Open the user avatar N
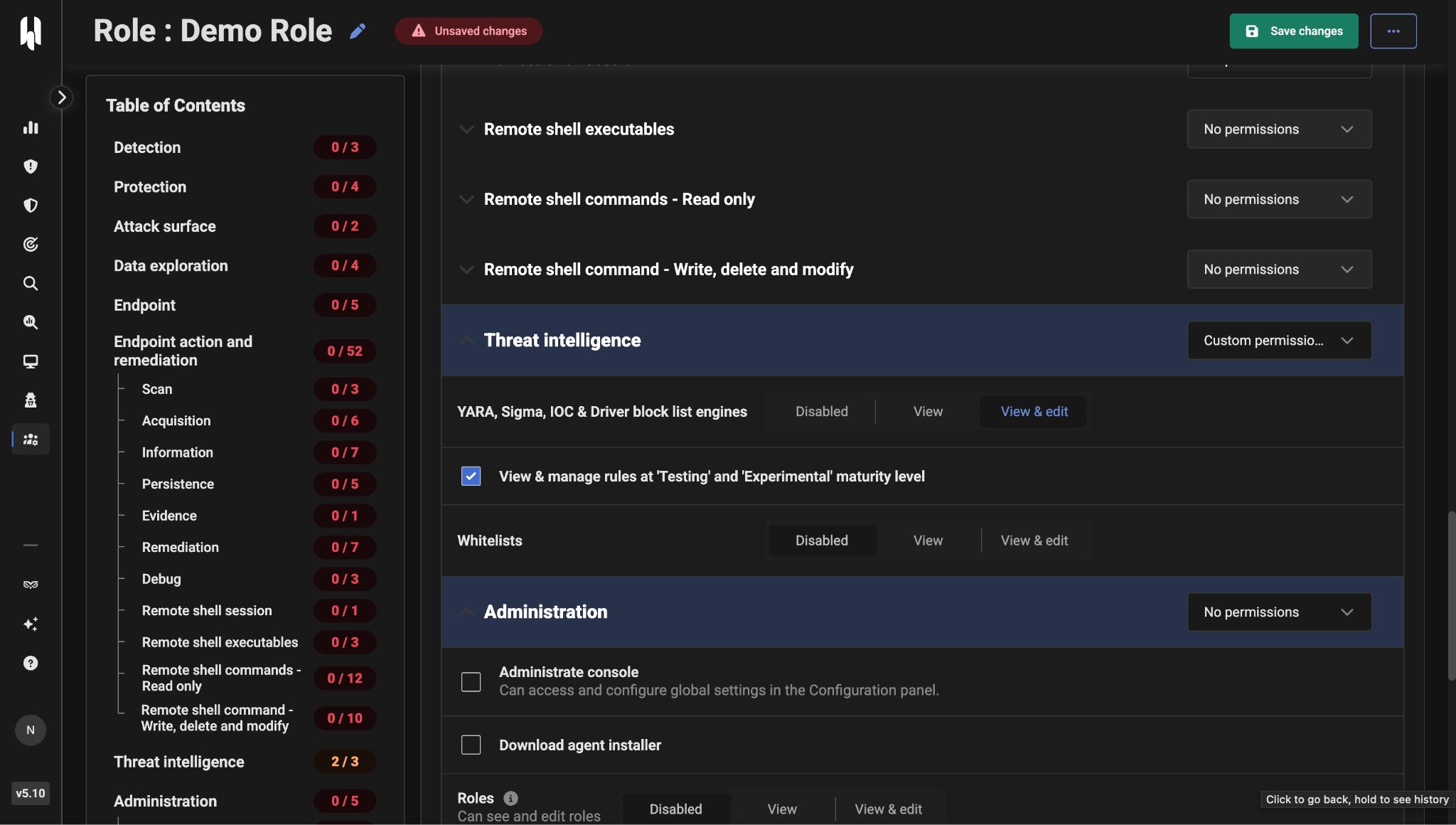Image resolution: width=1456 pixels, height=825 pixels. click(x=31, y=730)
